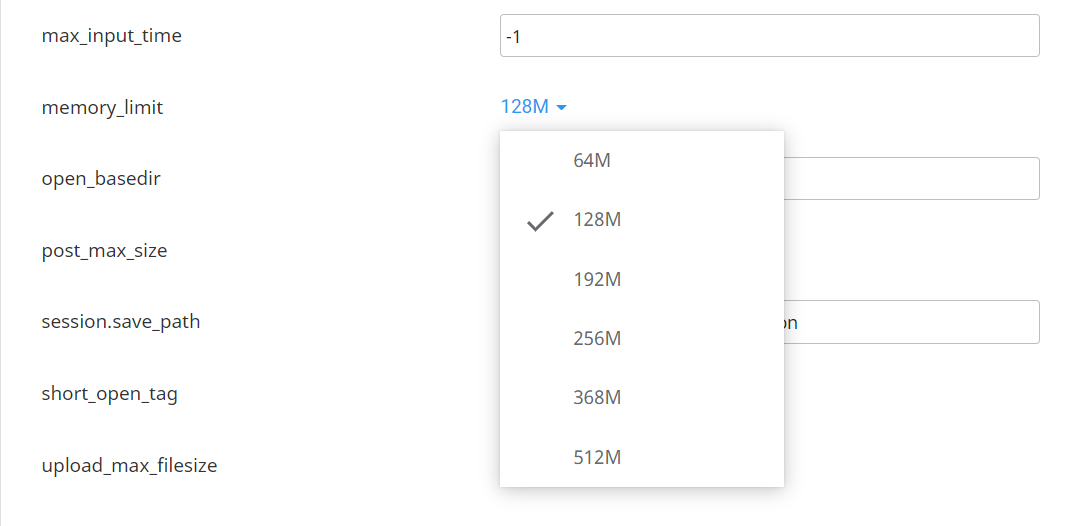Choose the checked 128M list entry

[x=597, y=220]
